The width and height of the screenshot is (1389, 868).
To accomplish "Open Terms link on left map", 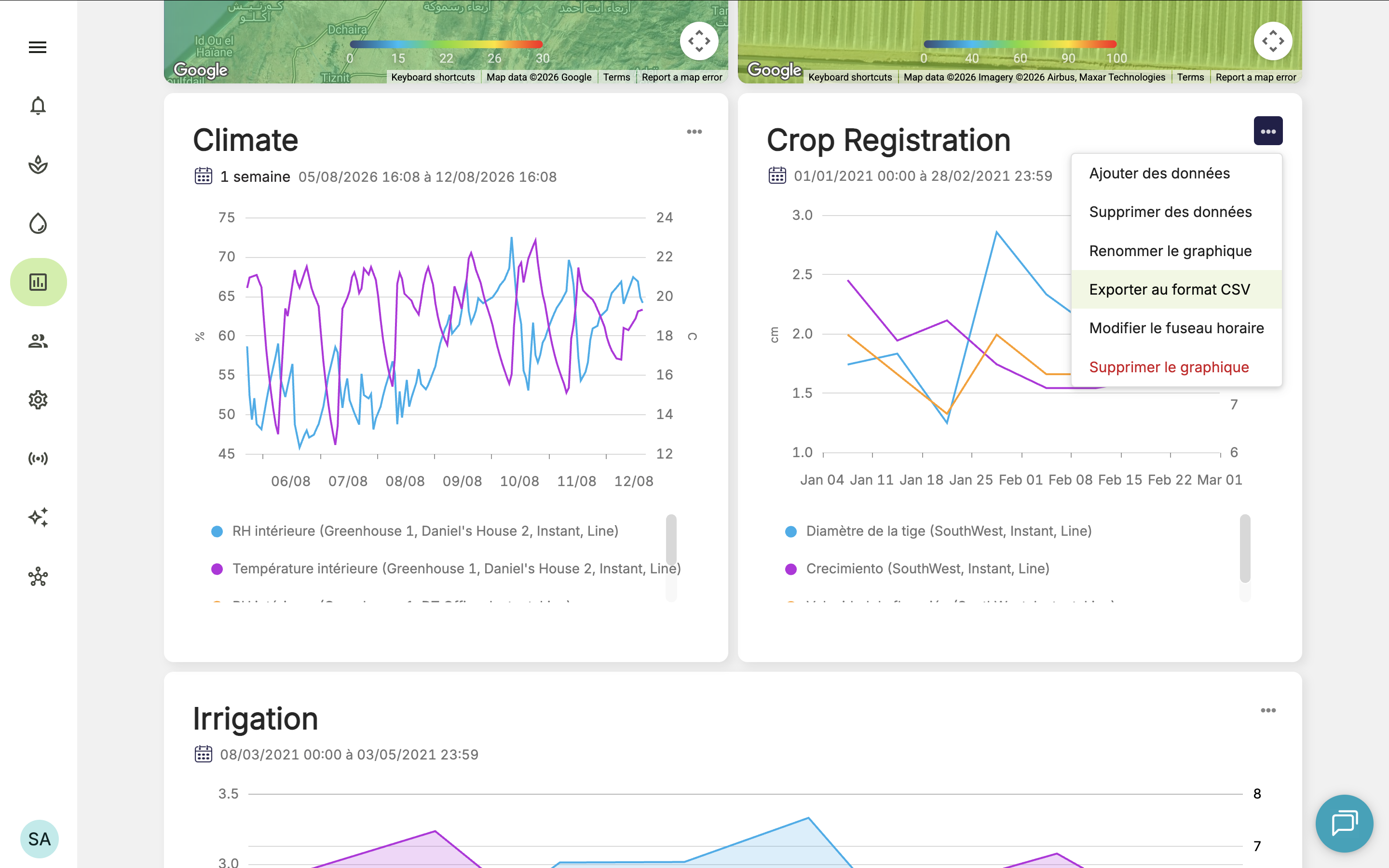I will click(x=616, y=77).
